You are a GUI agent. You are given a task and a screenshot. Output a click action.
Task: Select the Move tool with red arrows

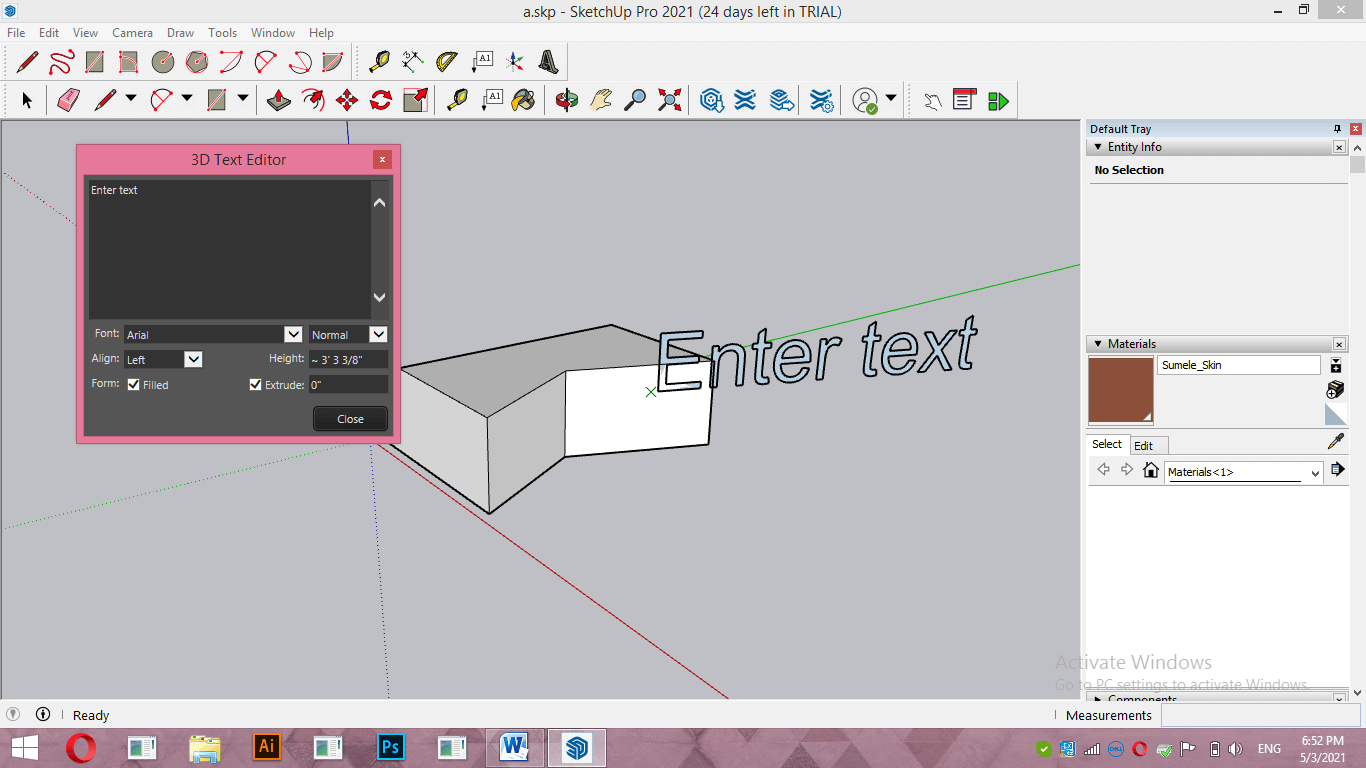(x=347, y=100)
